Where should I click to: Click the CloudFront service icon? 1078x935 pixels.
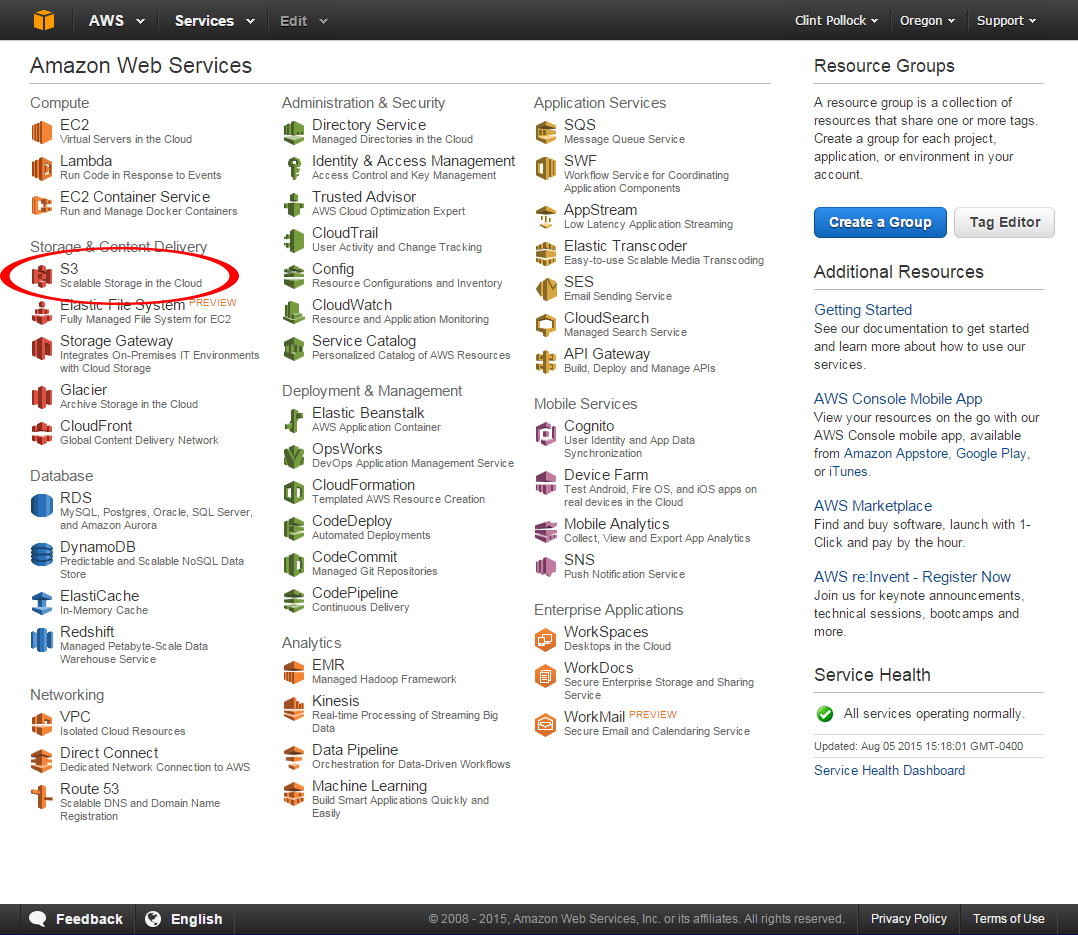point(42,433)
